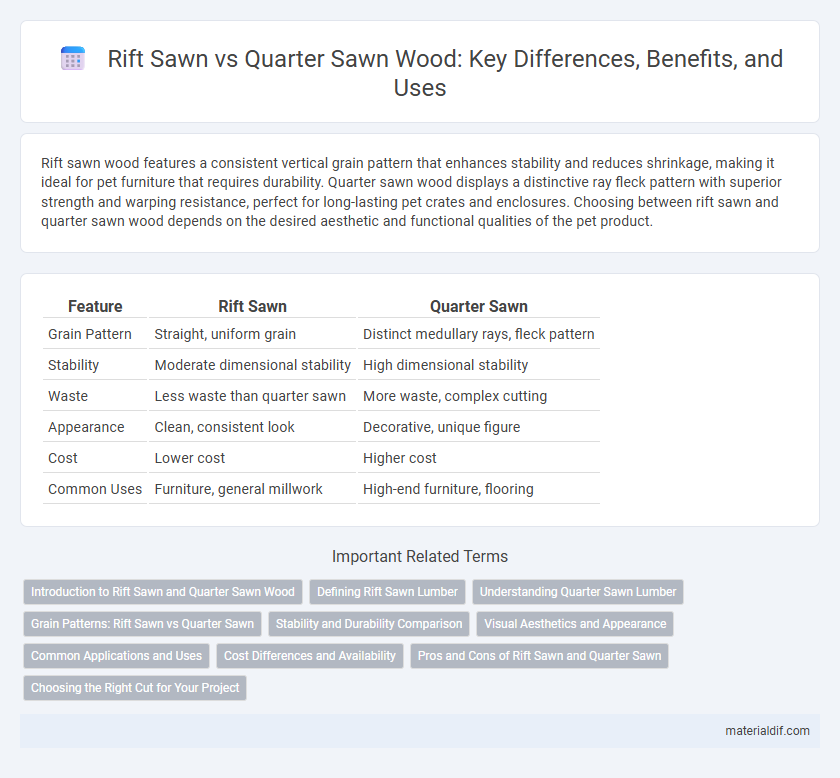Viewport: 840px width, 778px height.
Task: Select 'Choosing the Right Cut for Your Project' tag
Action: tap(135, 688)
